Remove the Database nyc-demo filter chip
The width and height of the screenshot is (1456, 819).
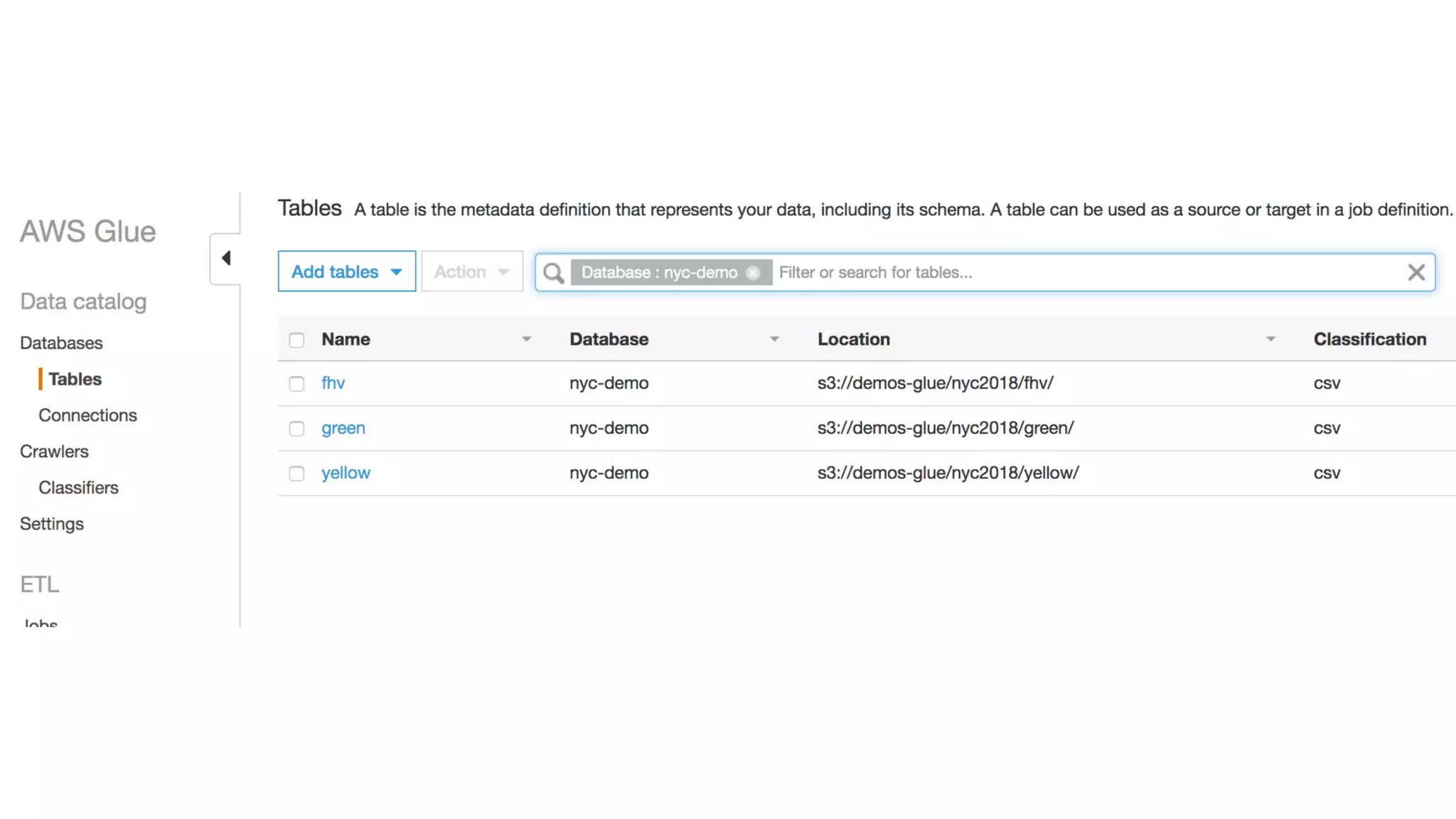753,273
